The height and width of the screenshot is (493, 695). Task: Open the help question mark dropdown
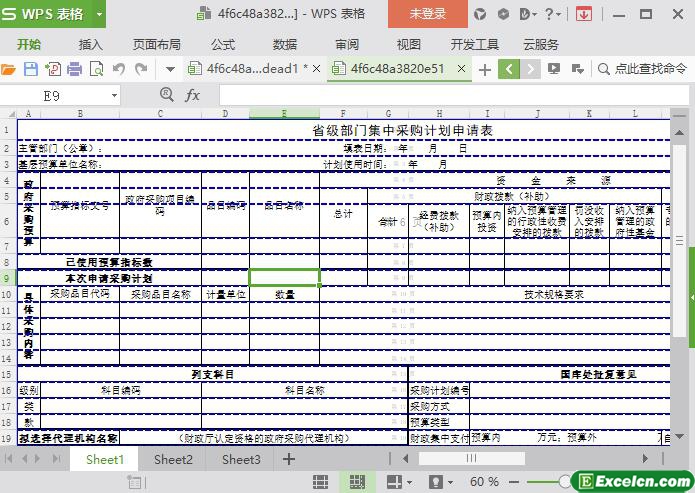coord(552,14)
